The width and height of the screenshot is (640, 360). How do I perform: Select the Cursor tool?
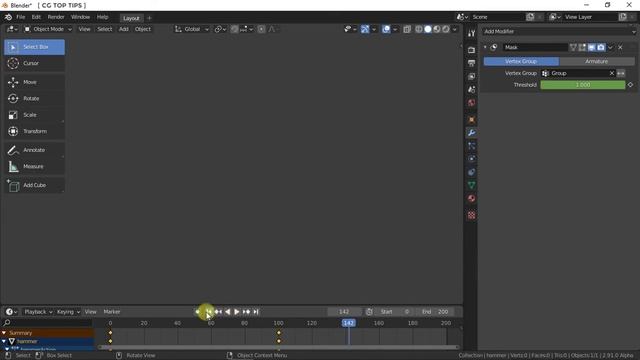[x=34, y=63]
